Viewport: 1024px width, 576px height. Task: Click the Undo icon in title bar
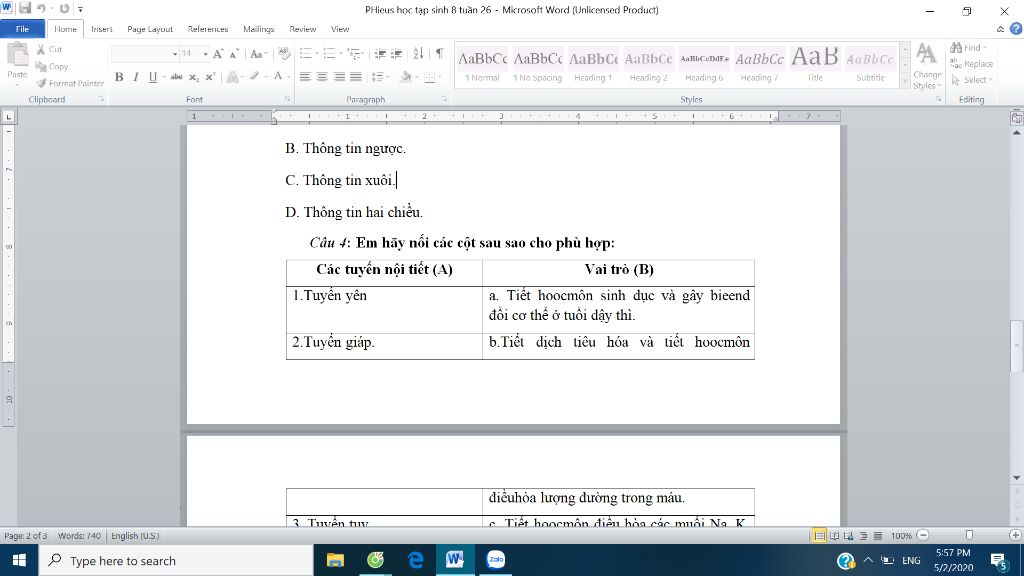pyautogui.click(x=42, y=8)
